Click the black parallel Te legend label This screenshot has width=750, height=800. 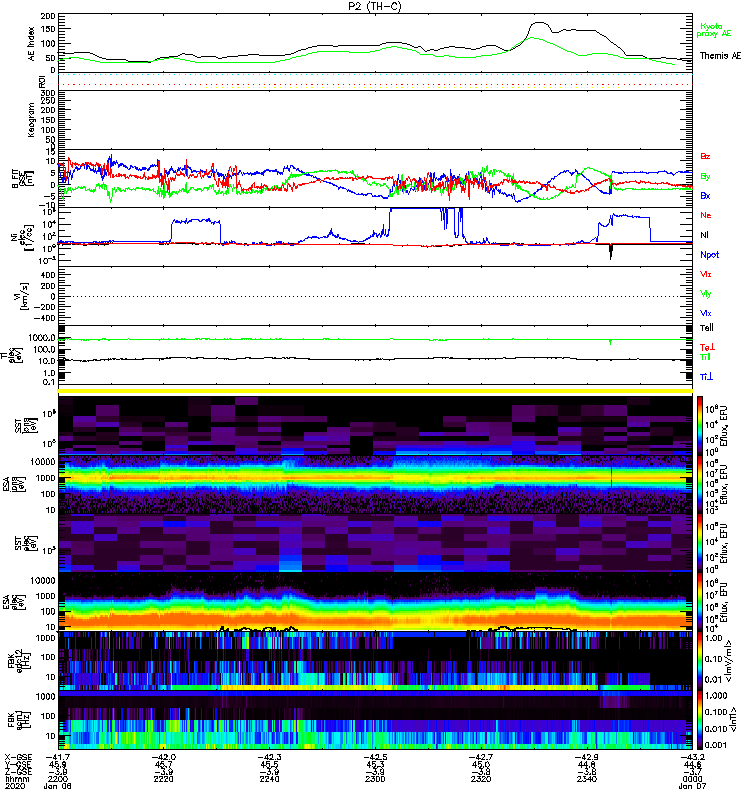click(x=706, y=328)
